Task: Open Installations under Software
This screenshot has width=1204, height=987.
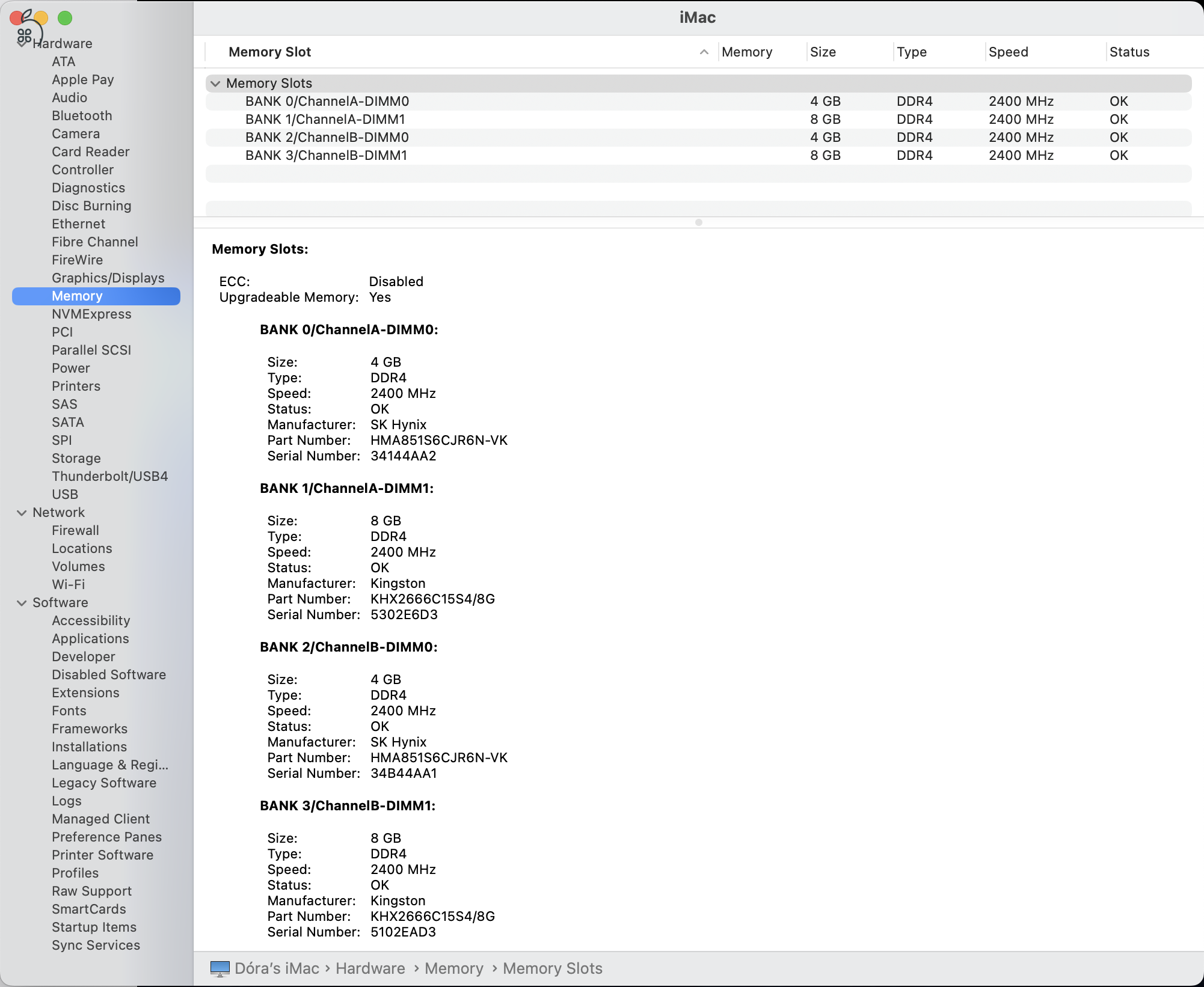Action: point(89,747)
